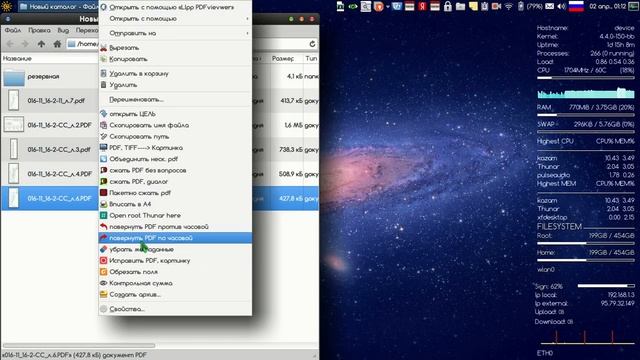Click the sun weather icon in the panel
This screenshot has height=360, width=640.
pos(7,7)
